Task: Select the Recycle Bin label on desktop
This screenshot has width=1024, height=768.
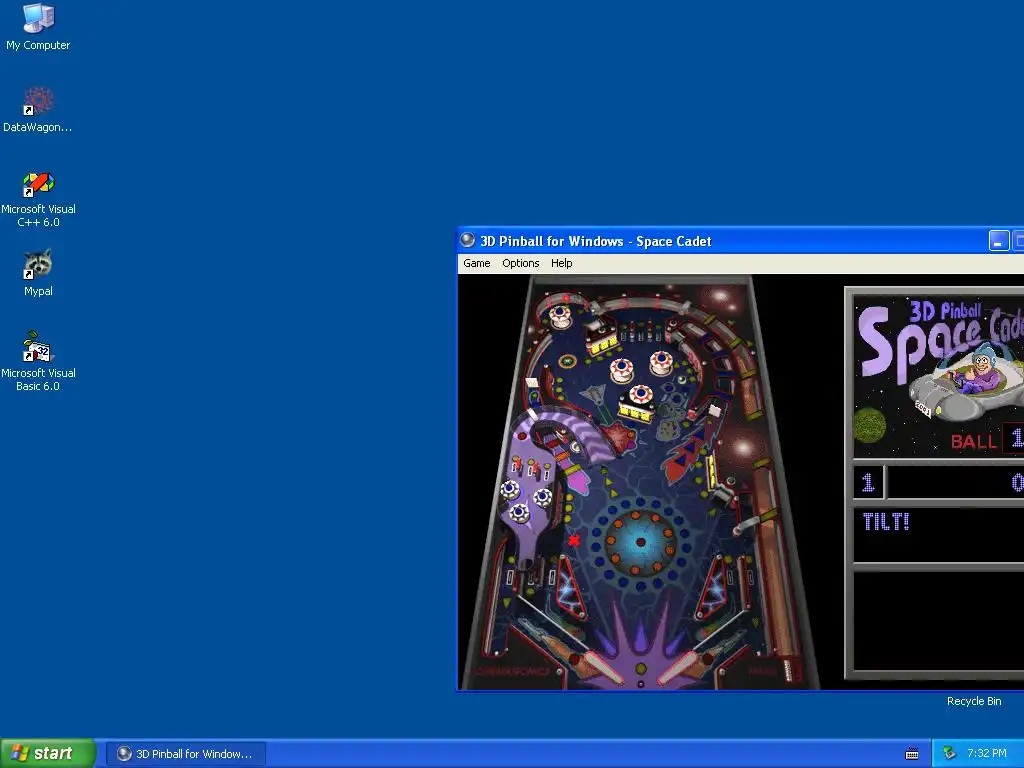Action: [974, 701]
